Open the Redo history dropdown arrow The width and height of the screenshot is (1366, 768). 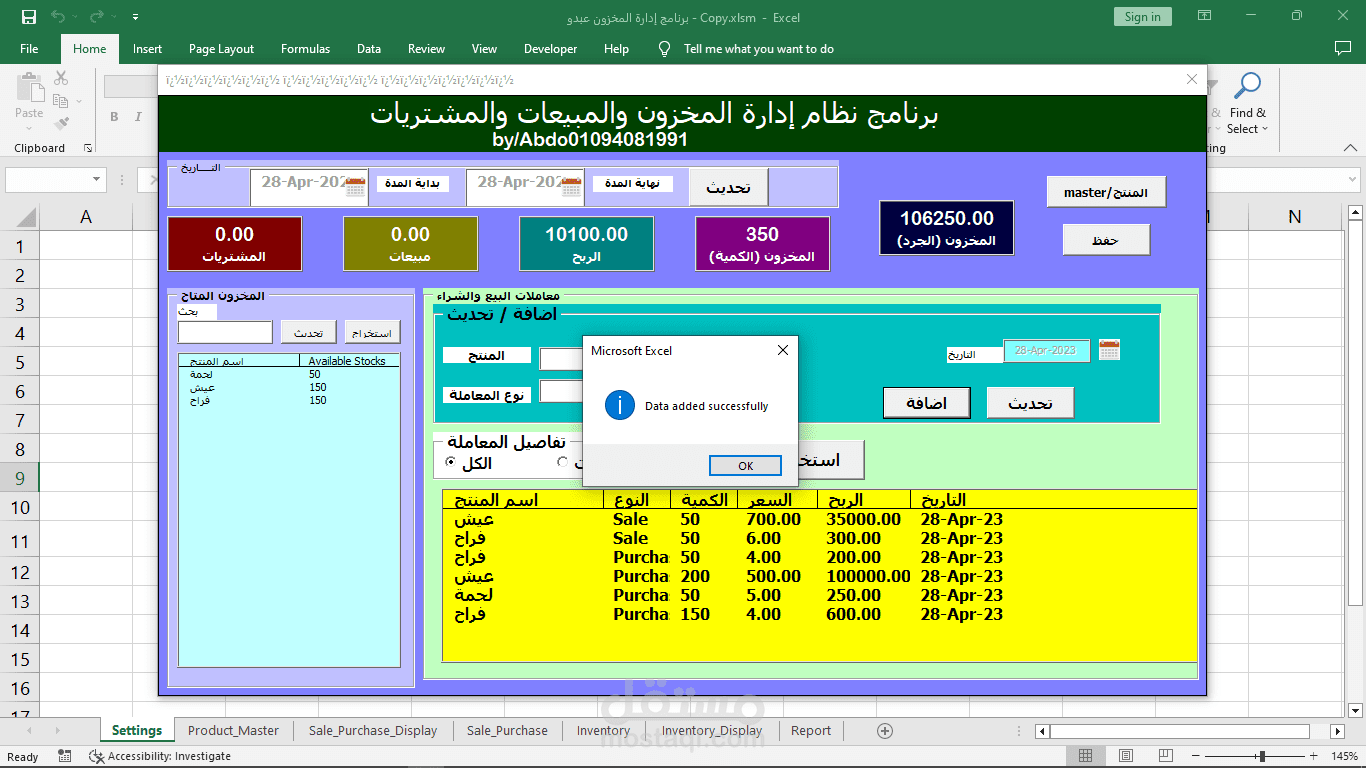[114, 17]
